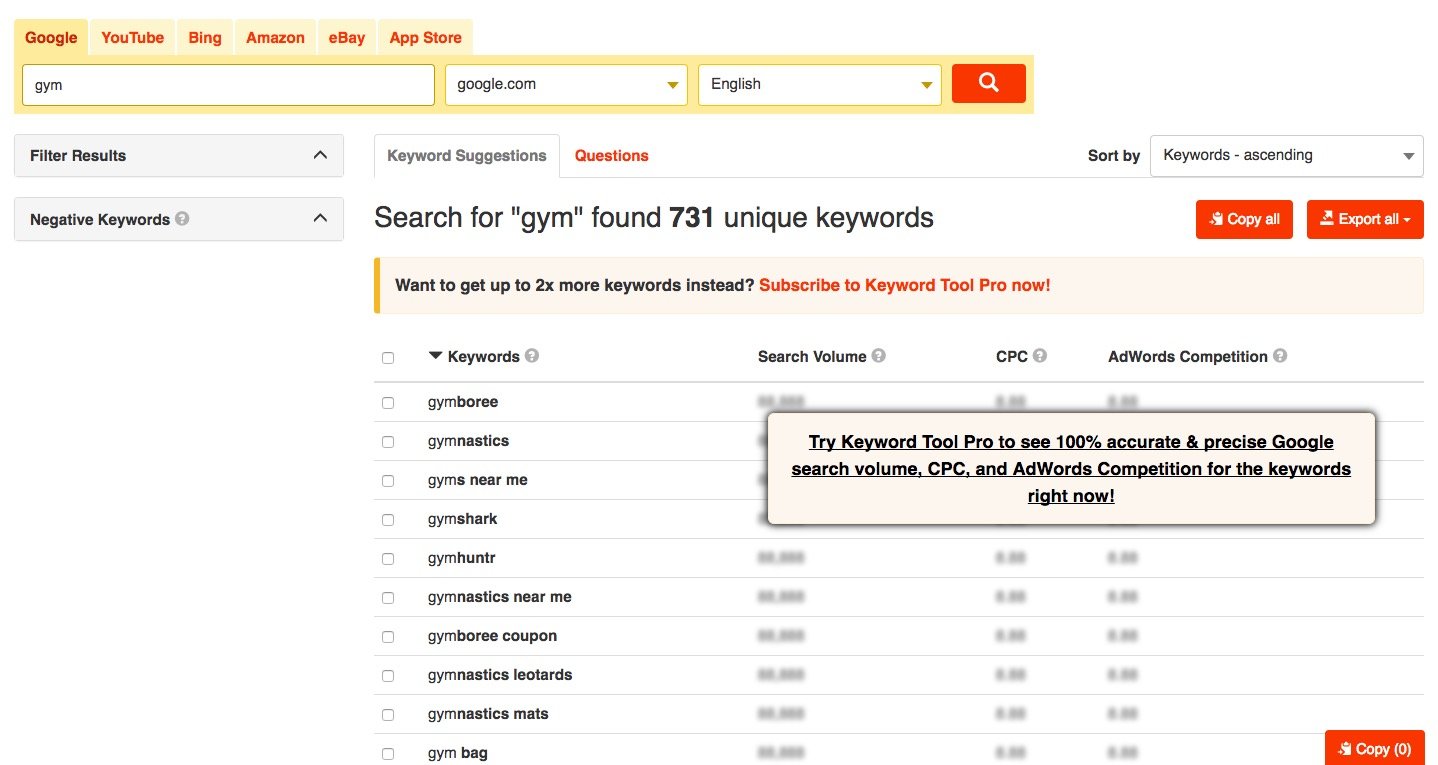This screenshot has width=1438, height=765.
Task: Click sort arrow before Keywords column header
Action: (x=435, y=355)
